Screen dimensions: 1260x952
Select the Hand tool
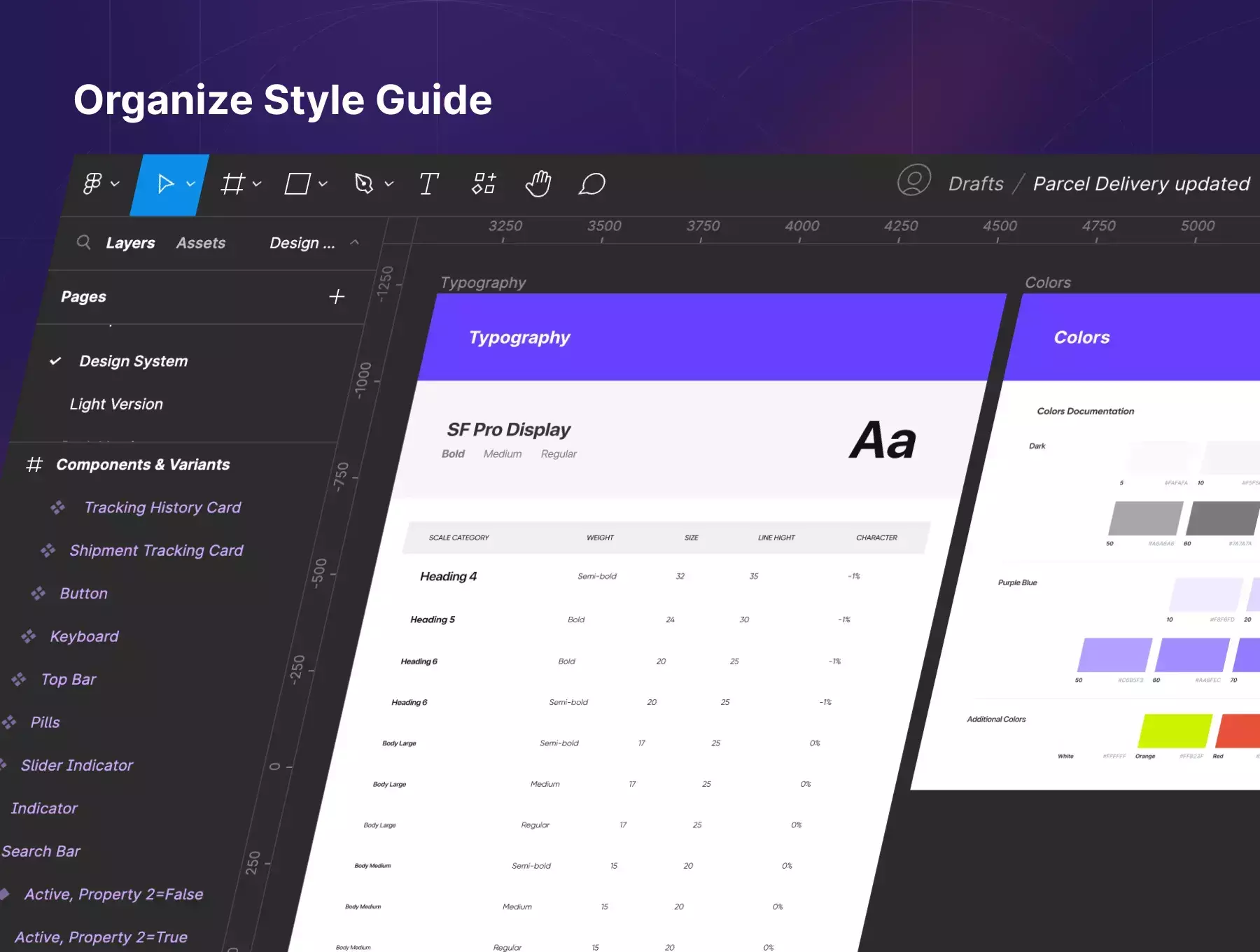click(x=538, y=183)
